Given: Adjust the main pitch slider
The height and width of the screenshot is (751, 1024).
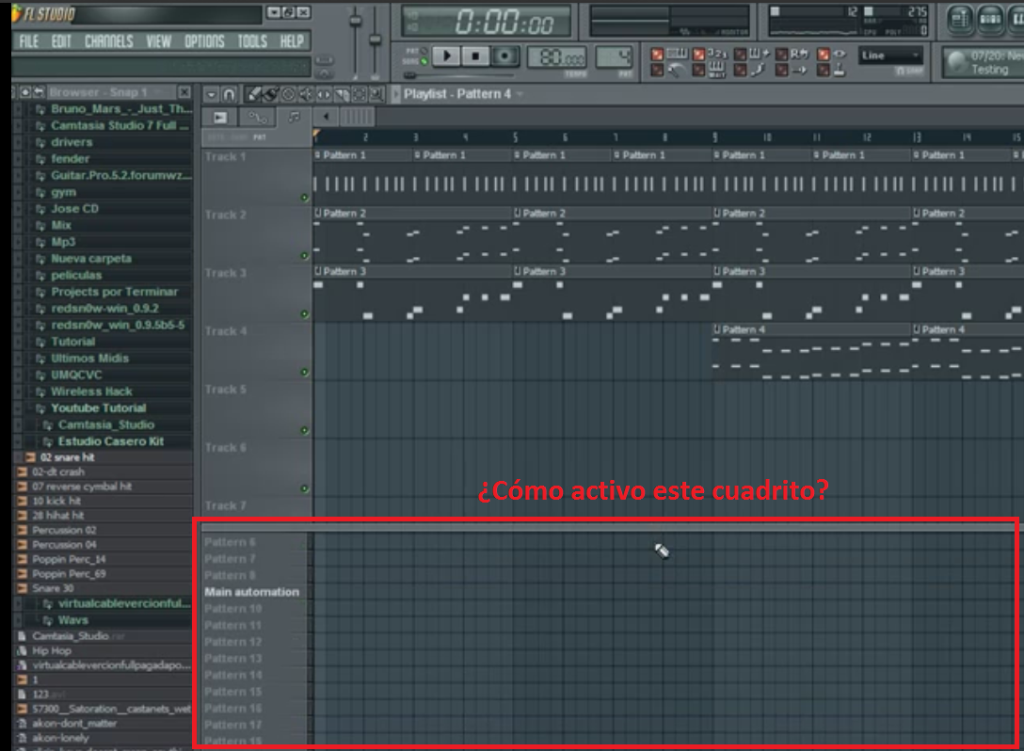Looking at the screenshot, I should click(x=376, y=39).
